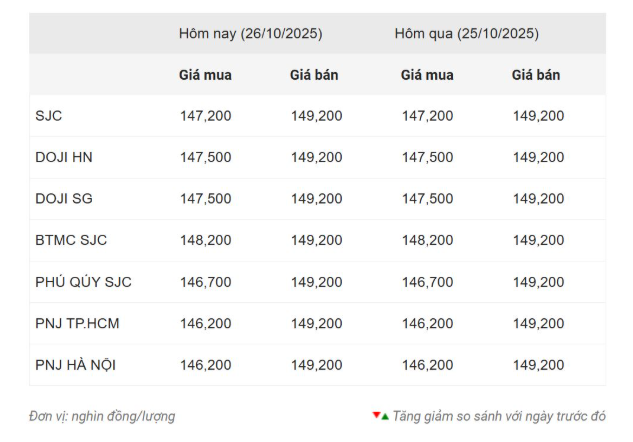Click today's SJC buy price 147,200
This screenshot has height=442, width=633.
(205, 116)
